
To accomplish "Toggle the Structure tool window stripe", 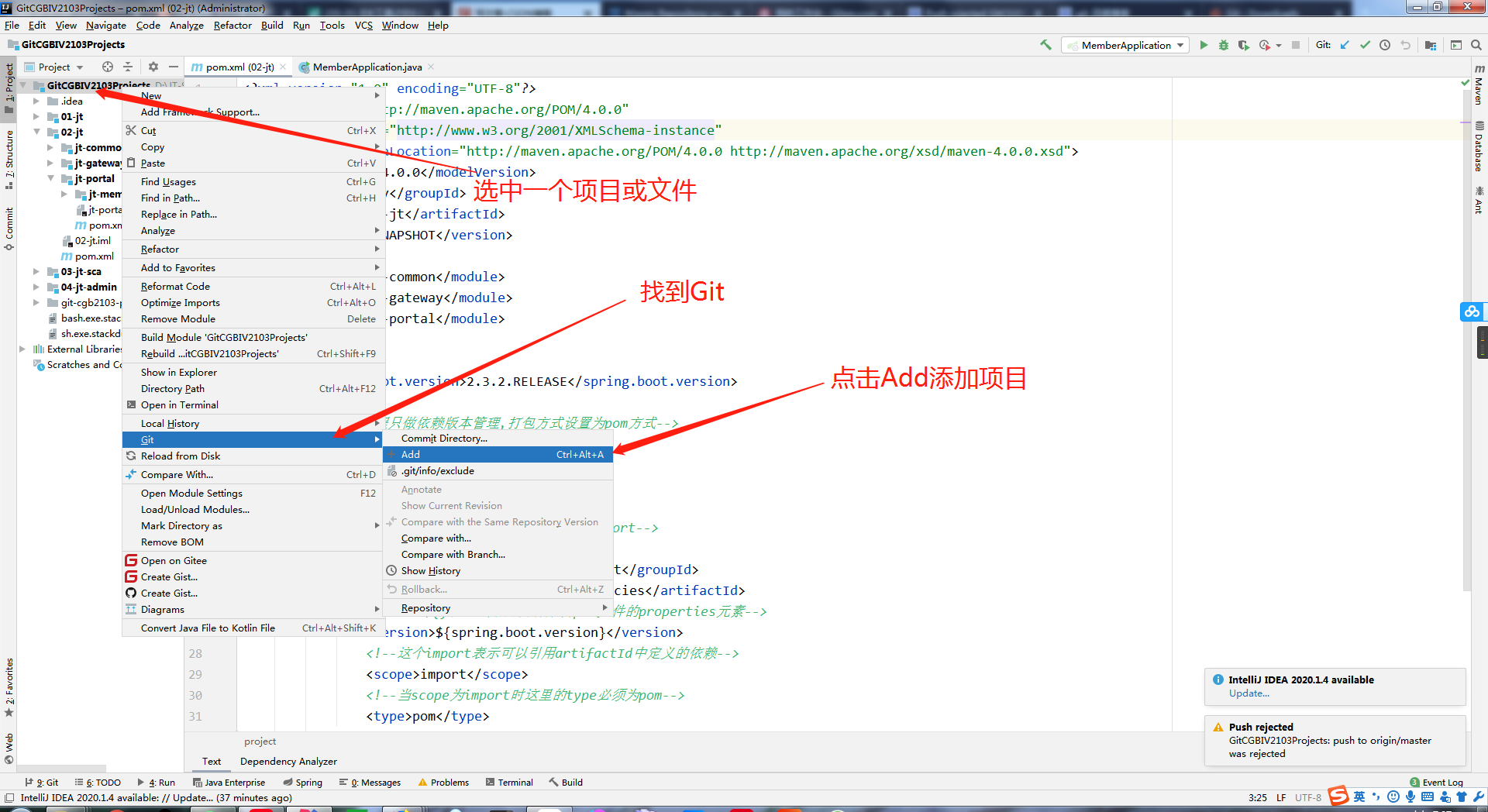I will (x=9, y=160).
